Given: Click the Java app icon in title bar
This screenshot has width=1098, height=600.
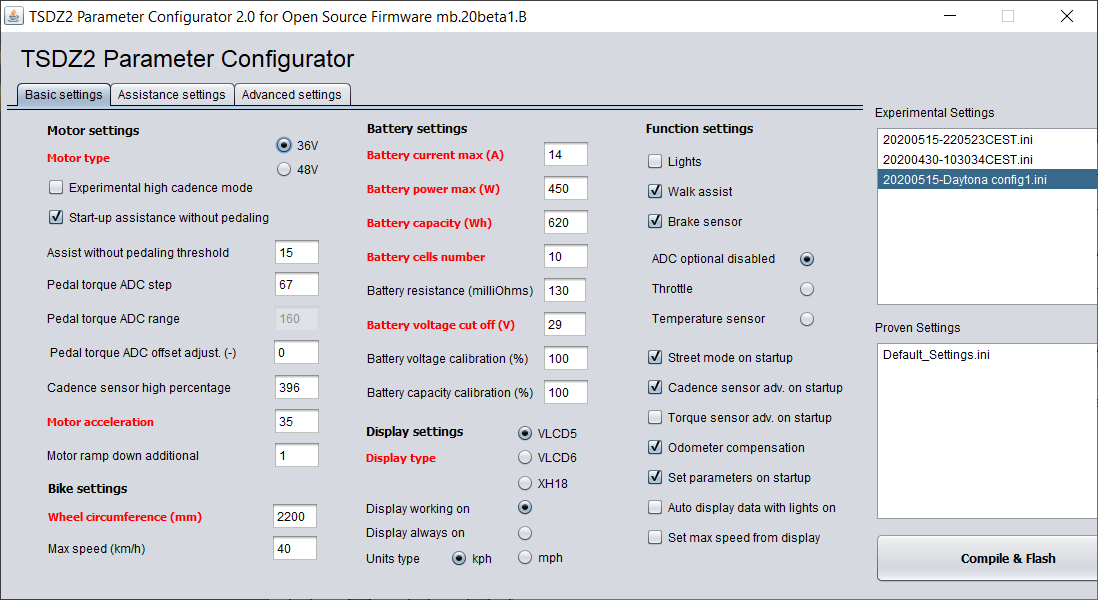Looking at the screenshot, I should 13,15.
